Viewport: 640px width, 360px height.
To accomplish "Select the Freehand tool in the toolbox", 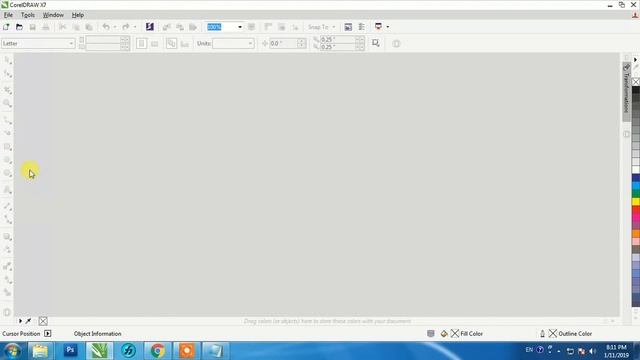I will point(7,120).
